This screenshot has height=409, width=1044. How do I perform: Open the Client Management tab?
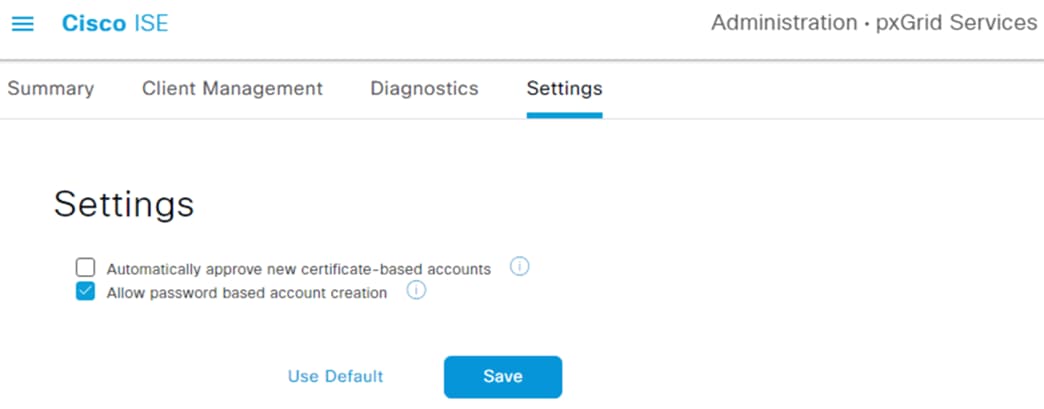point(232,89)
